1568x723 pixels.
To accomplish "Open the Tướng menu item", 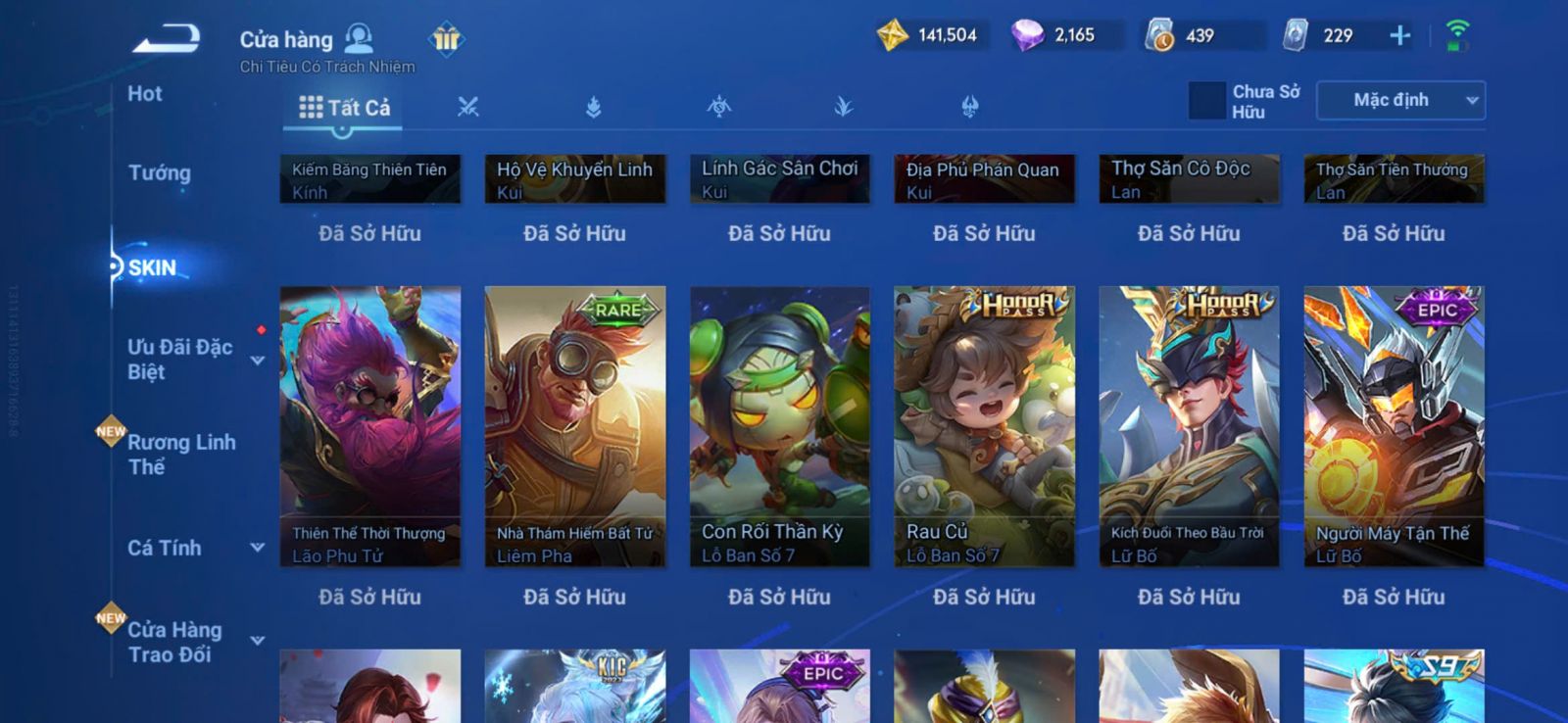I will [160, 172].
